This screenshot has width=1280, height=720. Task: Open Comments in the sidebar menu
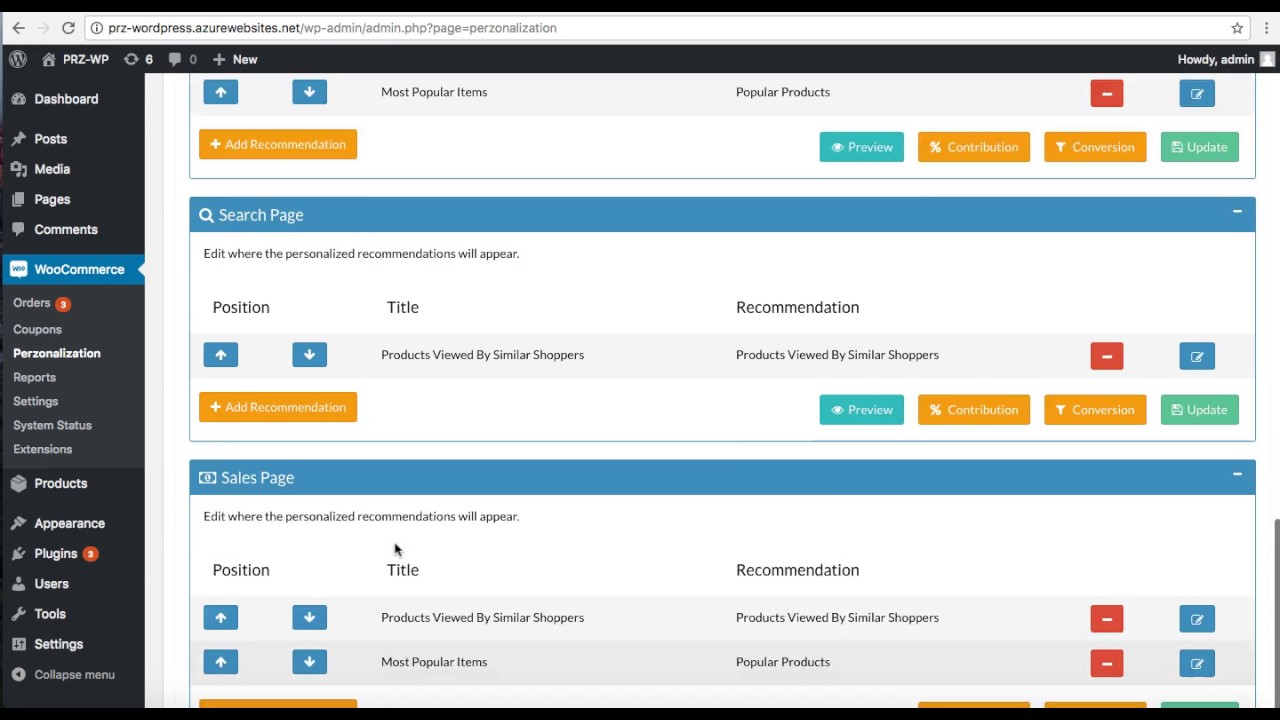(x=66, y=229)
